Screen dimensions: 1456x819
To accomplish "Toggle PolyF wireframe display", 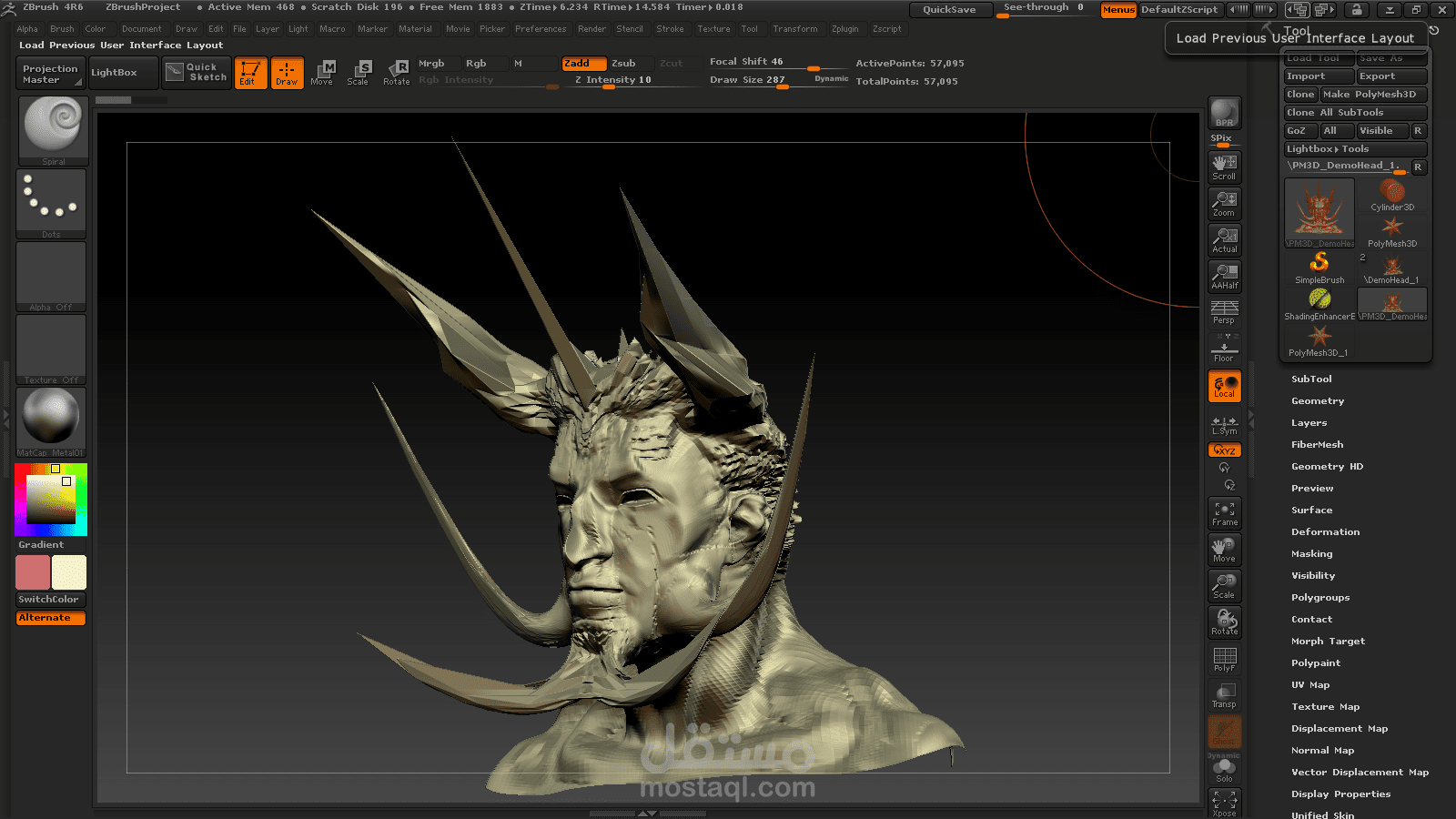I will click(x=1224, y=658).
